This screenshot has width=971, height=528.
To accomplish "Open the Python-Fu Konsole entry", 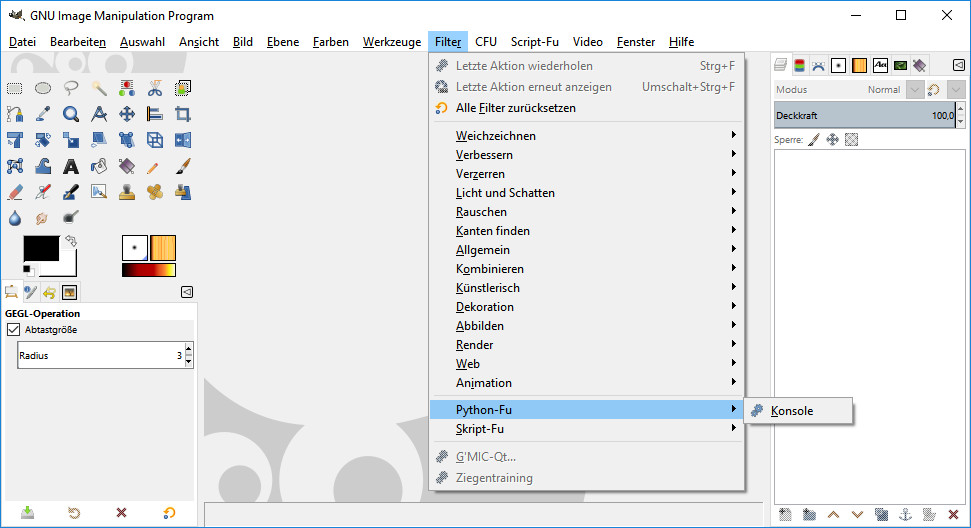I will pyautogui.click(x=798, y=411).
